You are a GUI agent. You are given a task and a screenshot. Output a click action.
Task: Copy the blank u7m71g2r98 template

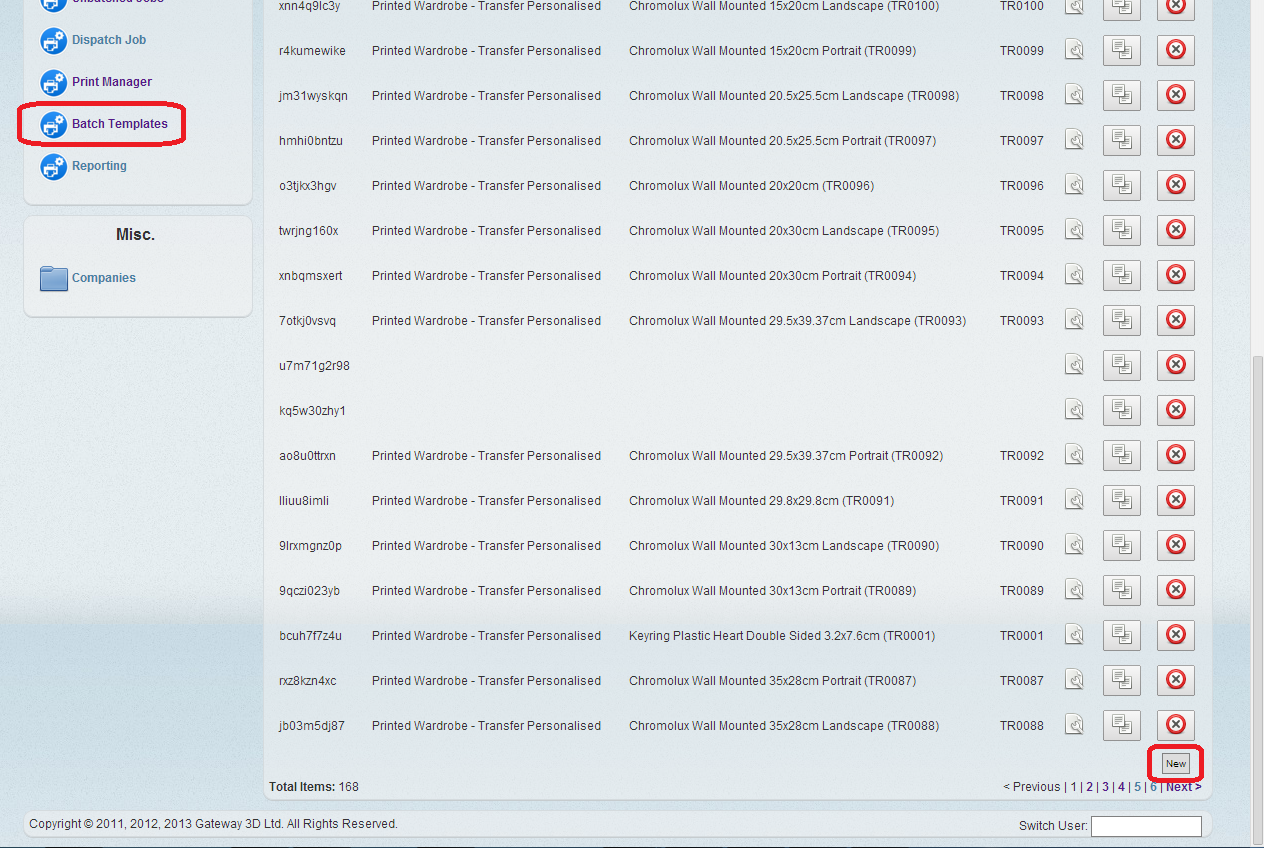tap(1121, 365)
